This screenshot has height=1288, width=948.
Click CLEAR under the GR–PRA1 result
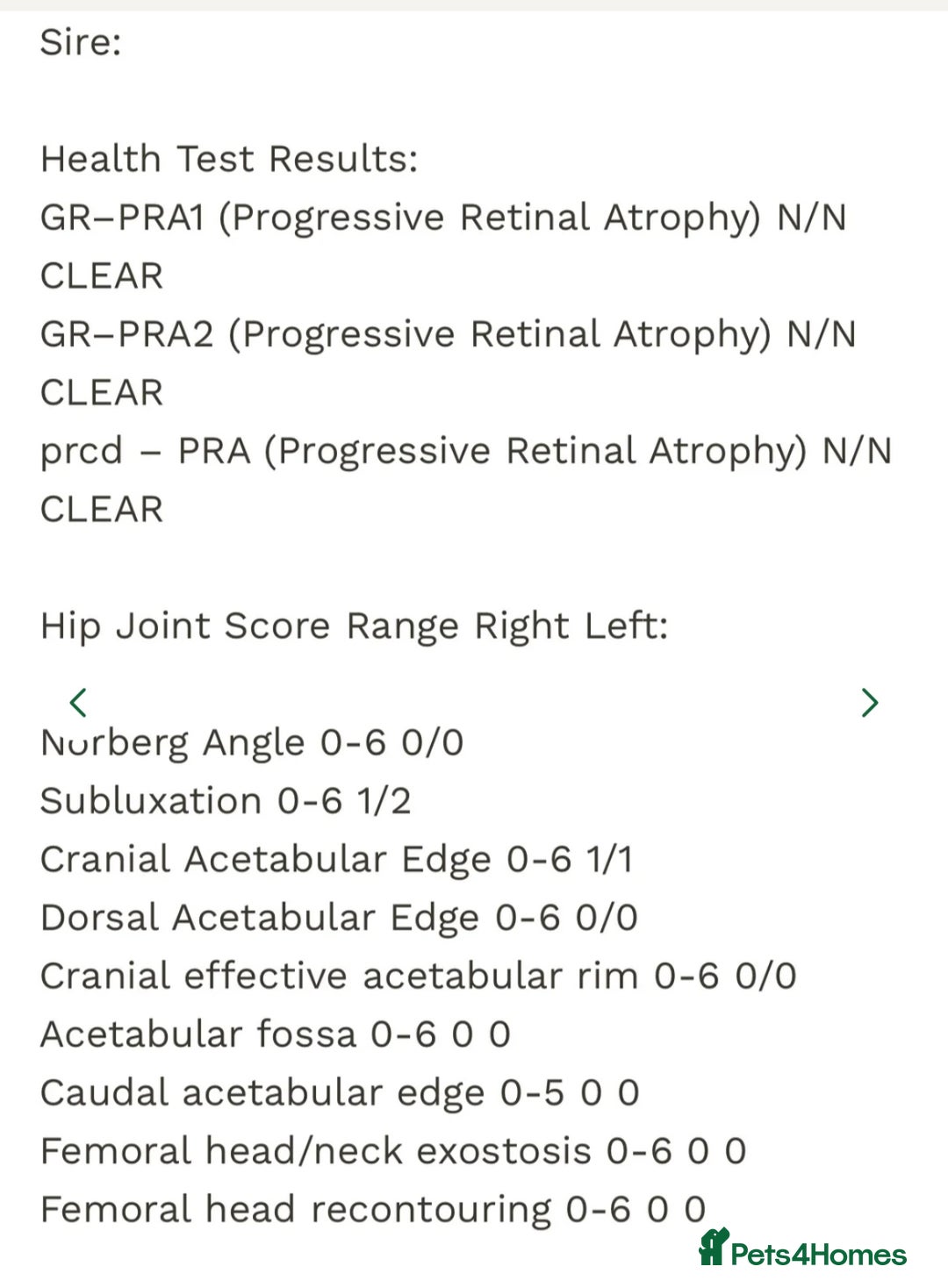click(102, 275)
